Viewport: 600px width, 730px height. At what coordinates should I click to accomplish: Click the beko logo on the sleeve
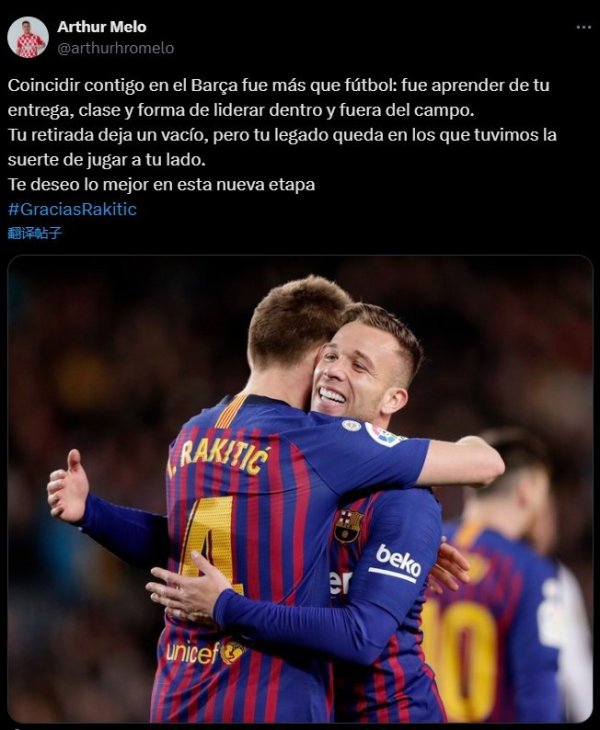(x=398, y=562)
